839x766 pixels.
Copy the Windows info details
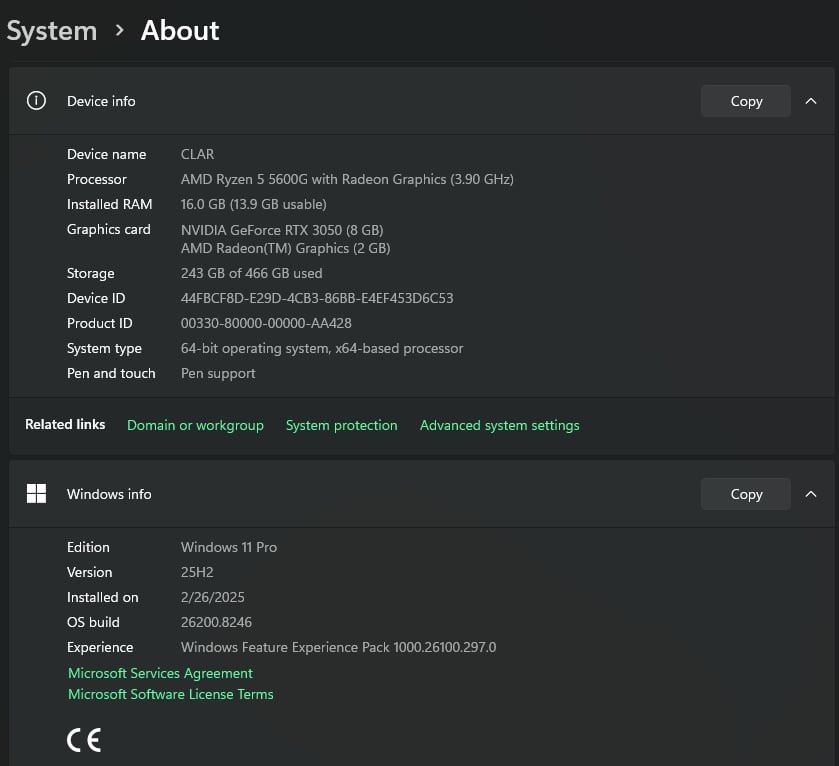click(x=746, y=494)
